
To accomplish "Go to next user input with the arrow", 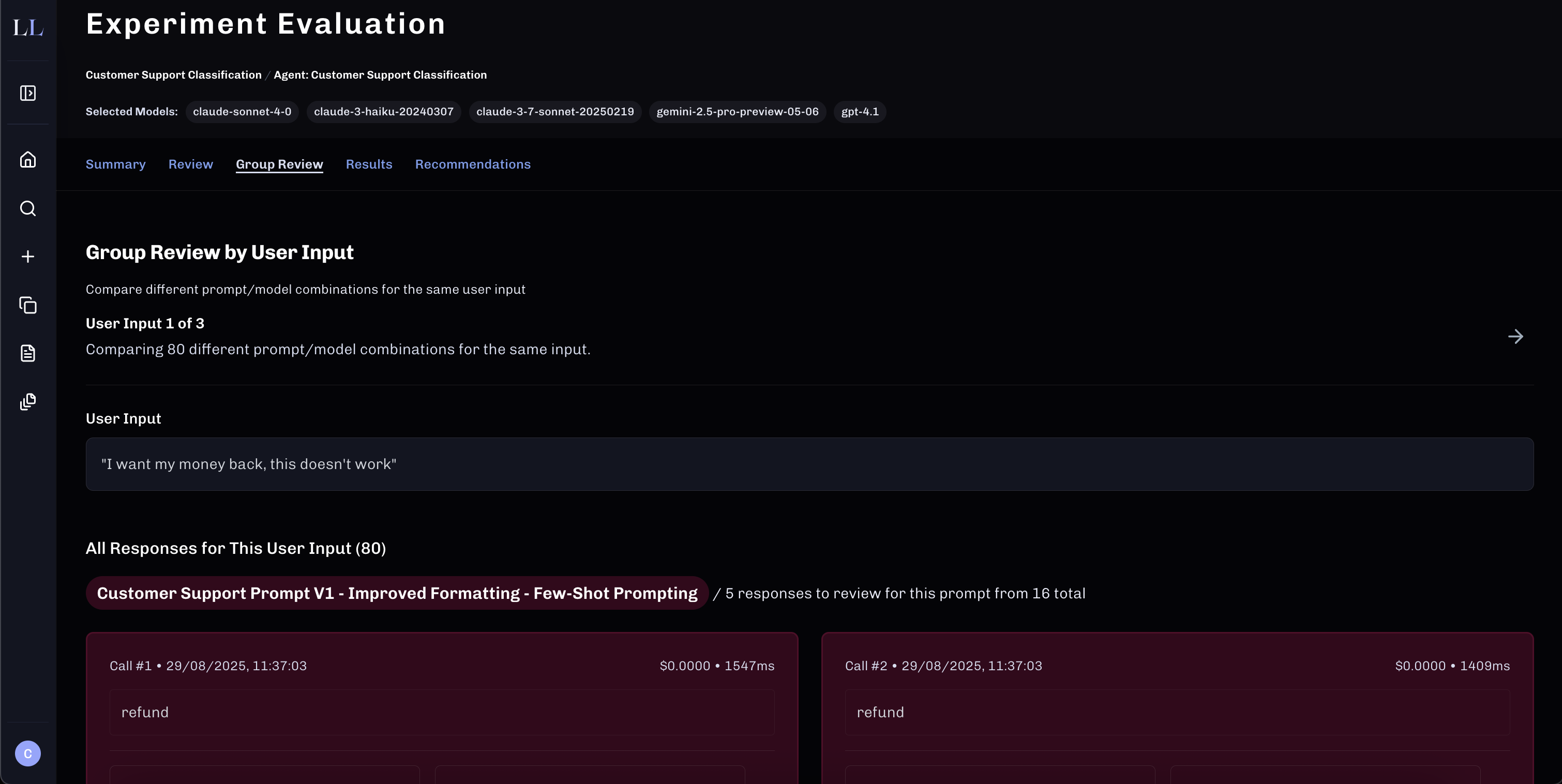I will coord(1515,337).
